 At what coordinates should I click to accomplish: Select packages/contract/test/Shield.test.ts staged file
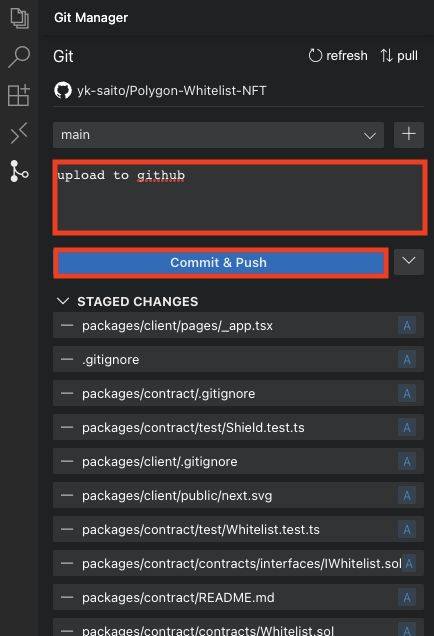click(x=238, y=427)
